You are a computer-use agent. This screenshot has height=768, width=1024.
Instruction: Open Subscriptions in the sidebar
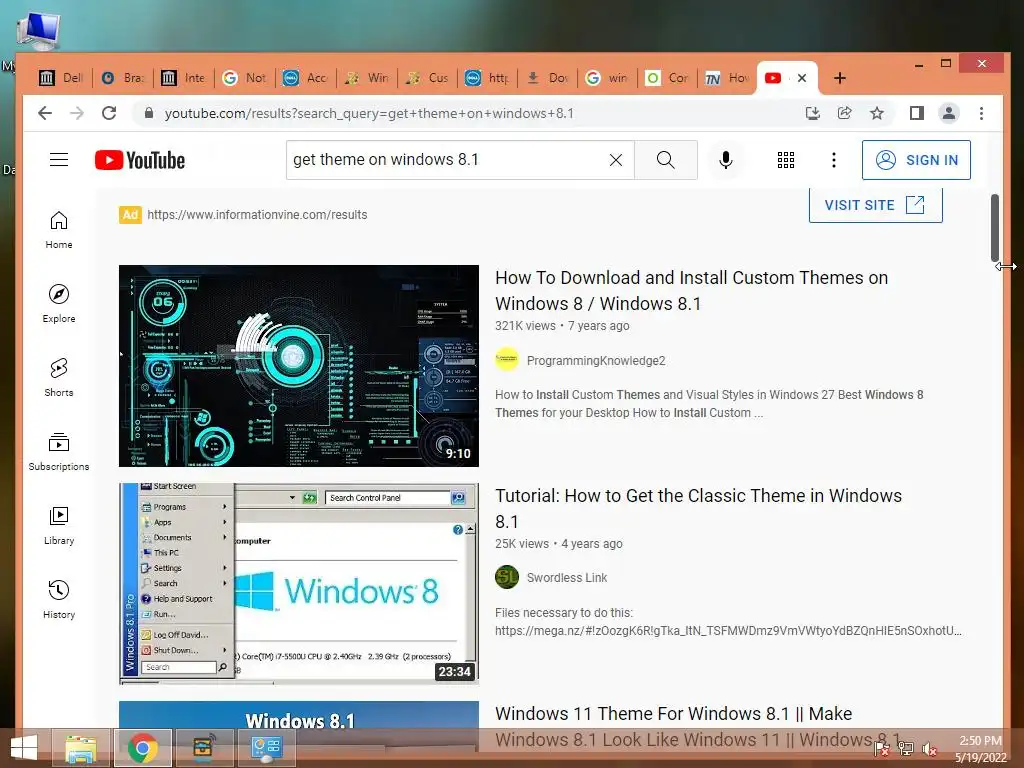(x=59, y=452)
